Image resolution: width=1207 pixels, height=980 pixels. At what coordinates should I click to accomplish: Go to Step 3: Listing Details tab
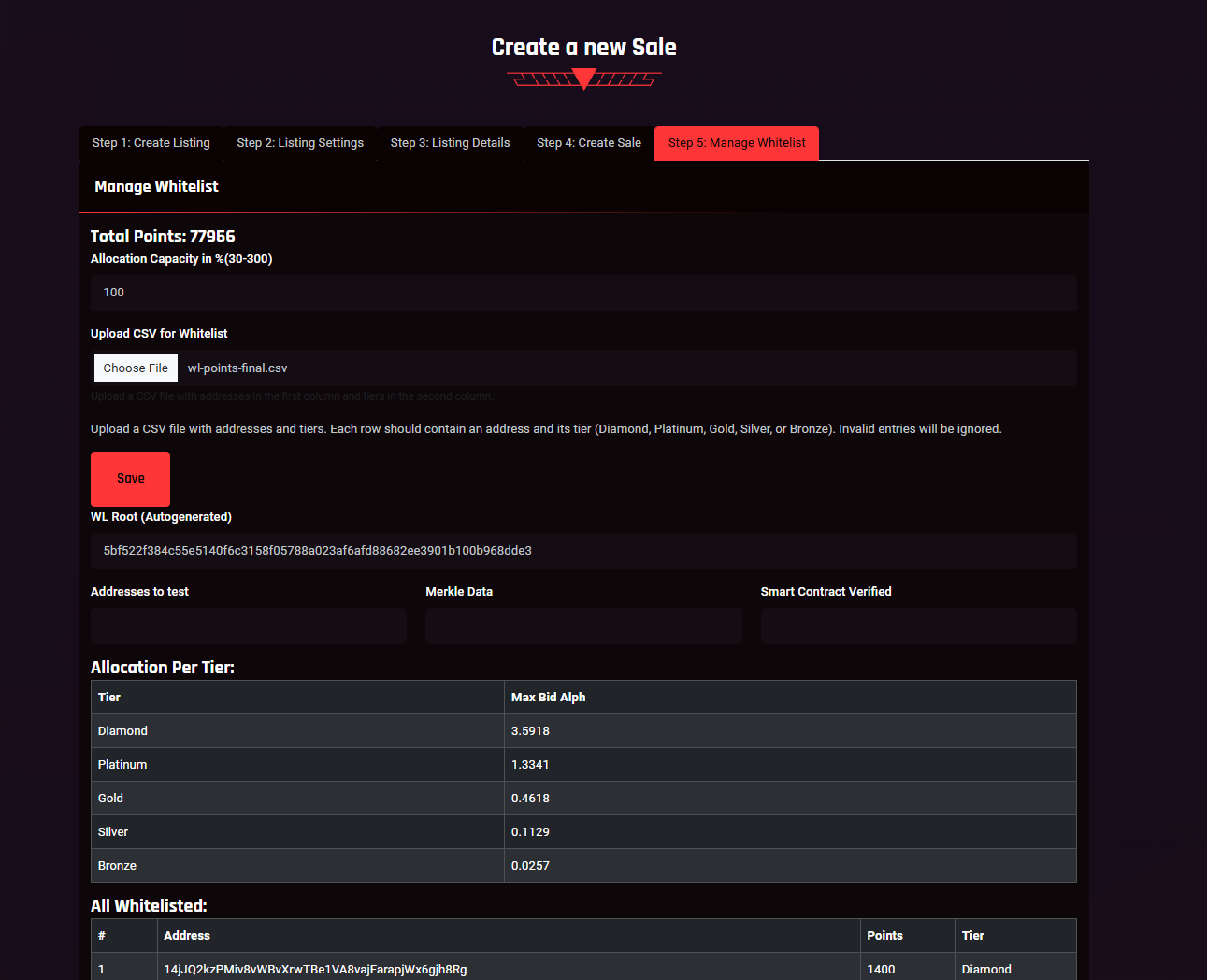coord(450,143)
